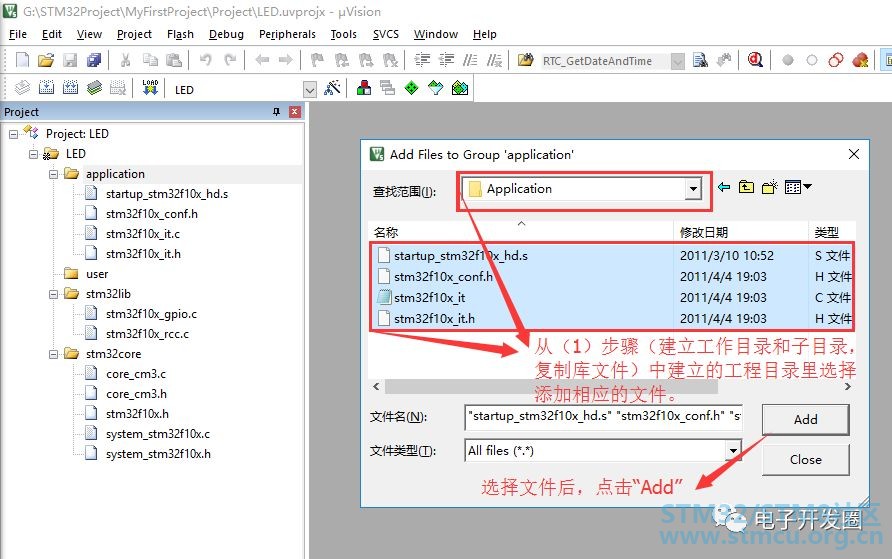Screen dimensions: 892x559
Task: Click the Manage Run-Time Environment green diamond icon
Action: (x=411, y=88)
